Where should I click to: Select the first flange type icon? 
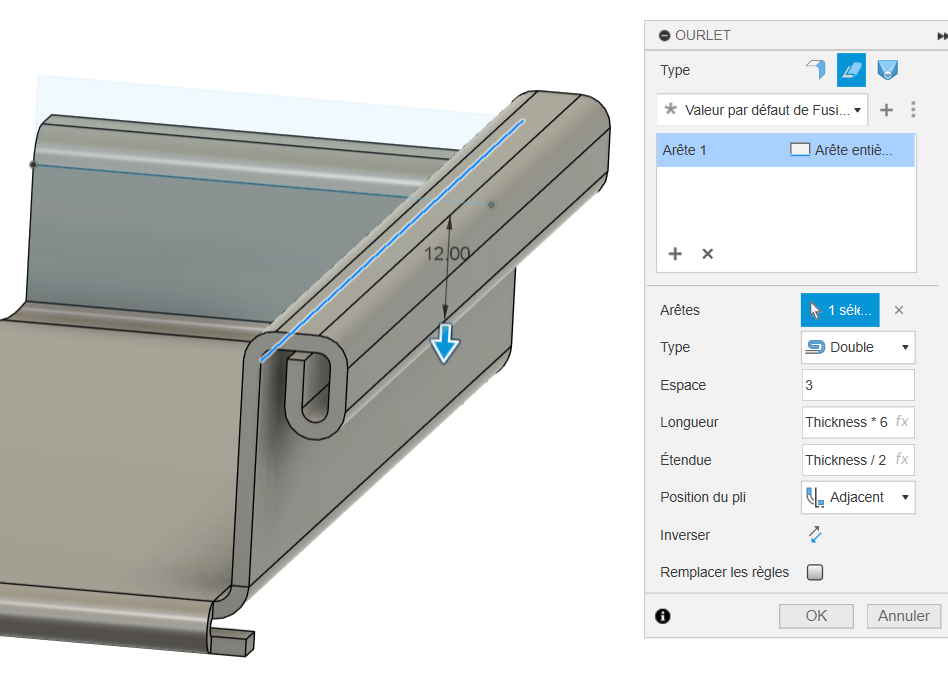(816, 70)
